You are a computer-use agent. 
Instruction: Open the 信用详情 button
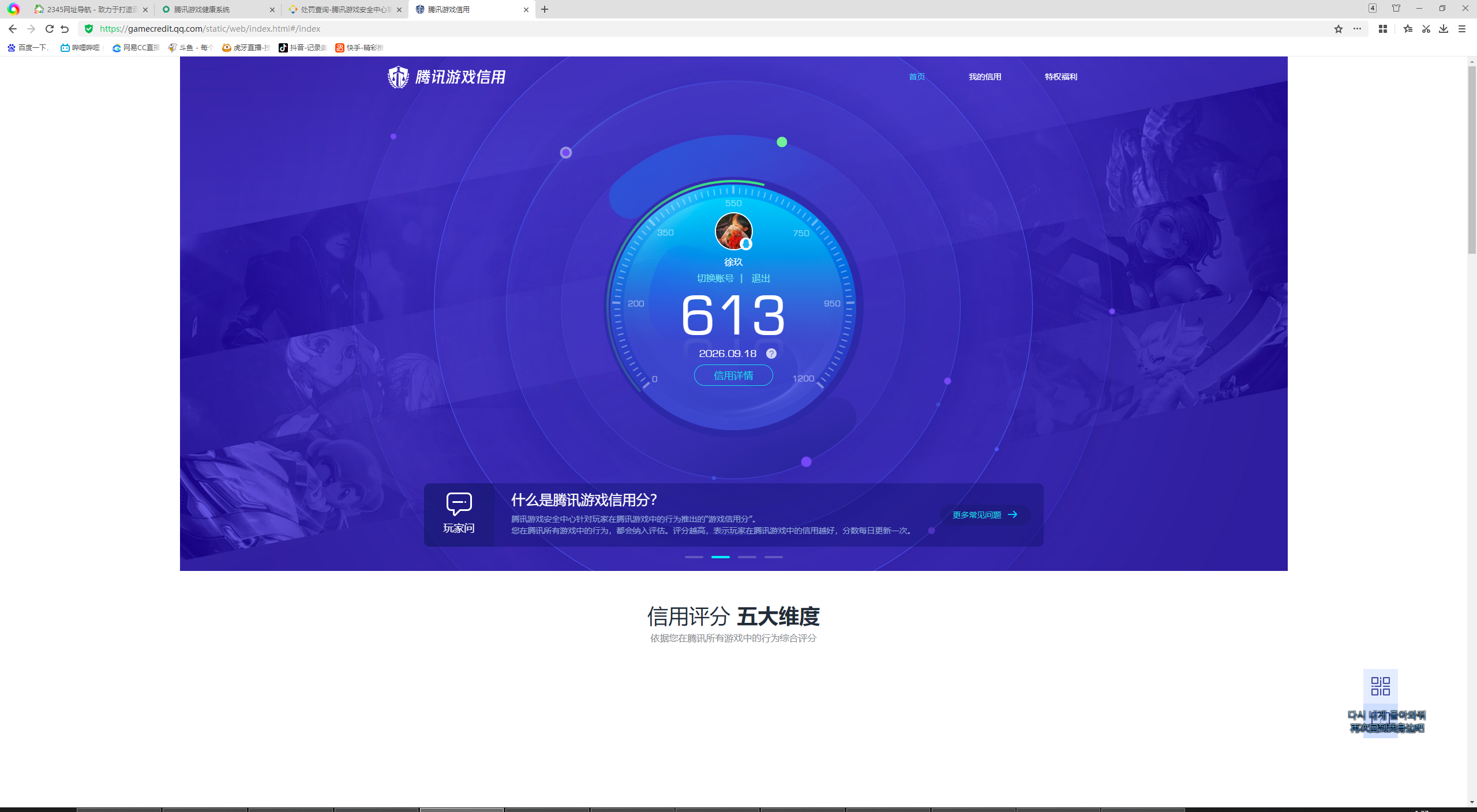pyautogui.click(x=733, y=375)
